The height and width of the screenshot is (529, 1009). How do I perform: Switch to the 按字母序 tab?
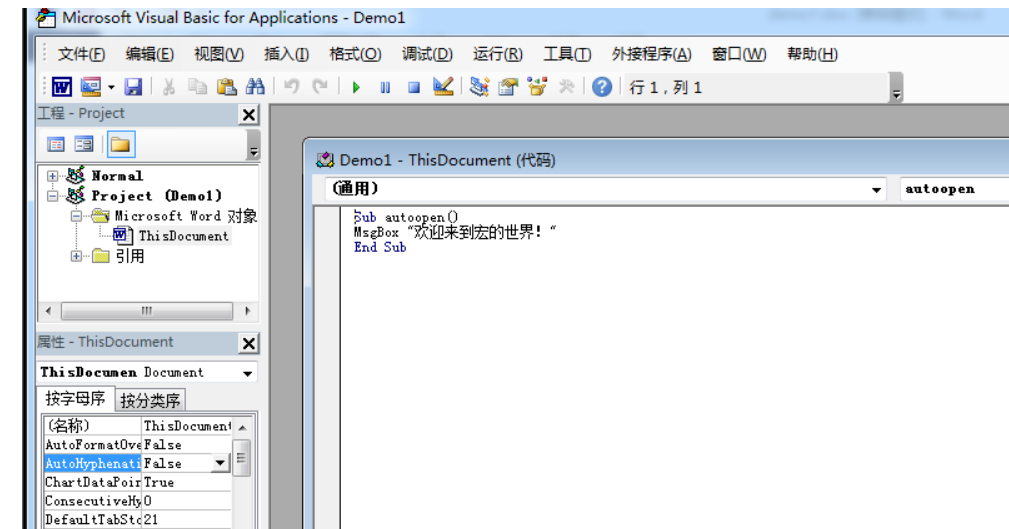tap(75, 399)
